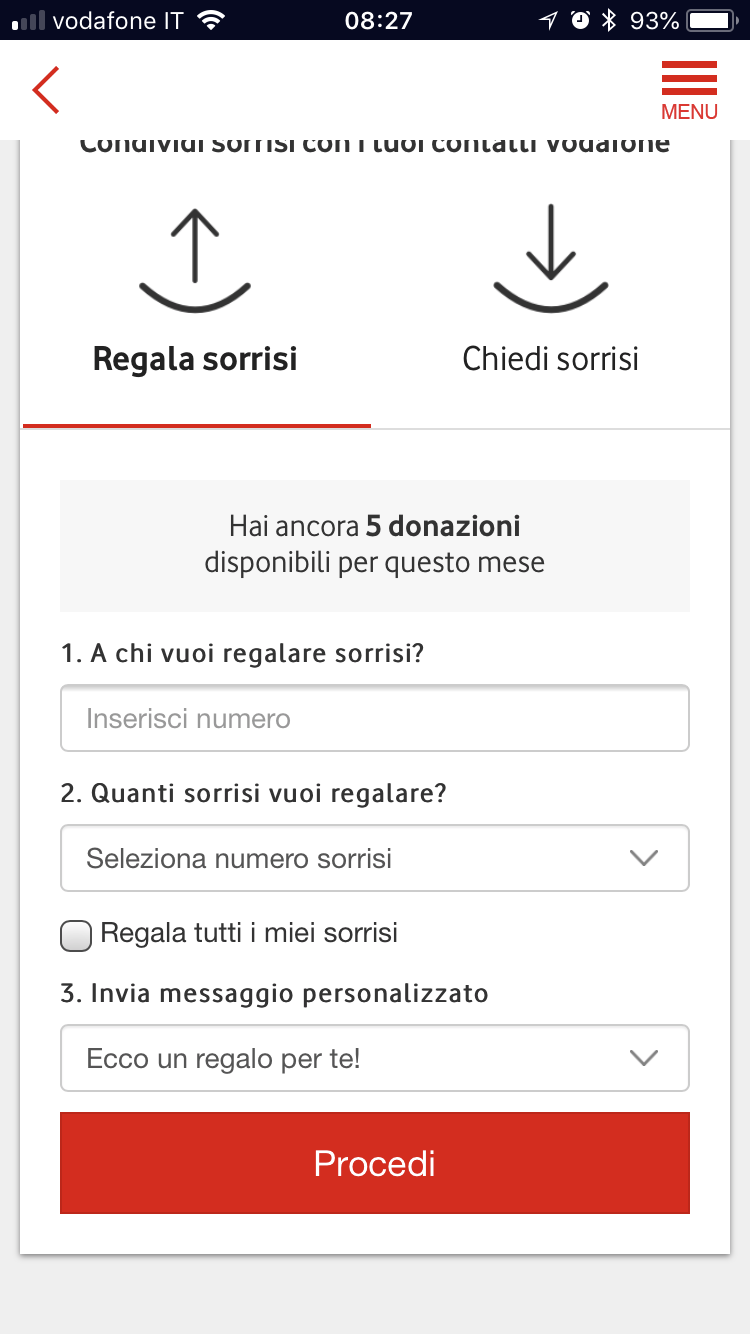Image resolution: width=750 pixels, height=1334 pixels.
Task: Tap the red back arrow
Action: pos(46,90)
